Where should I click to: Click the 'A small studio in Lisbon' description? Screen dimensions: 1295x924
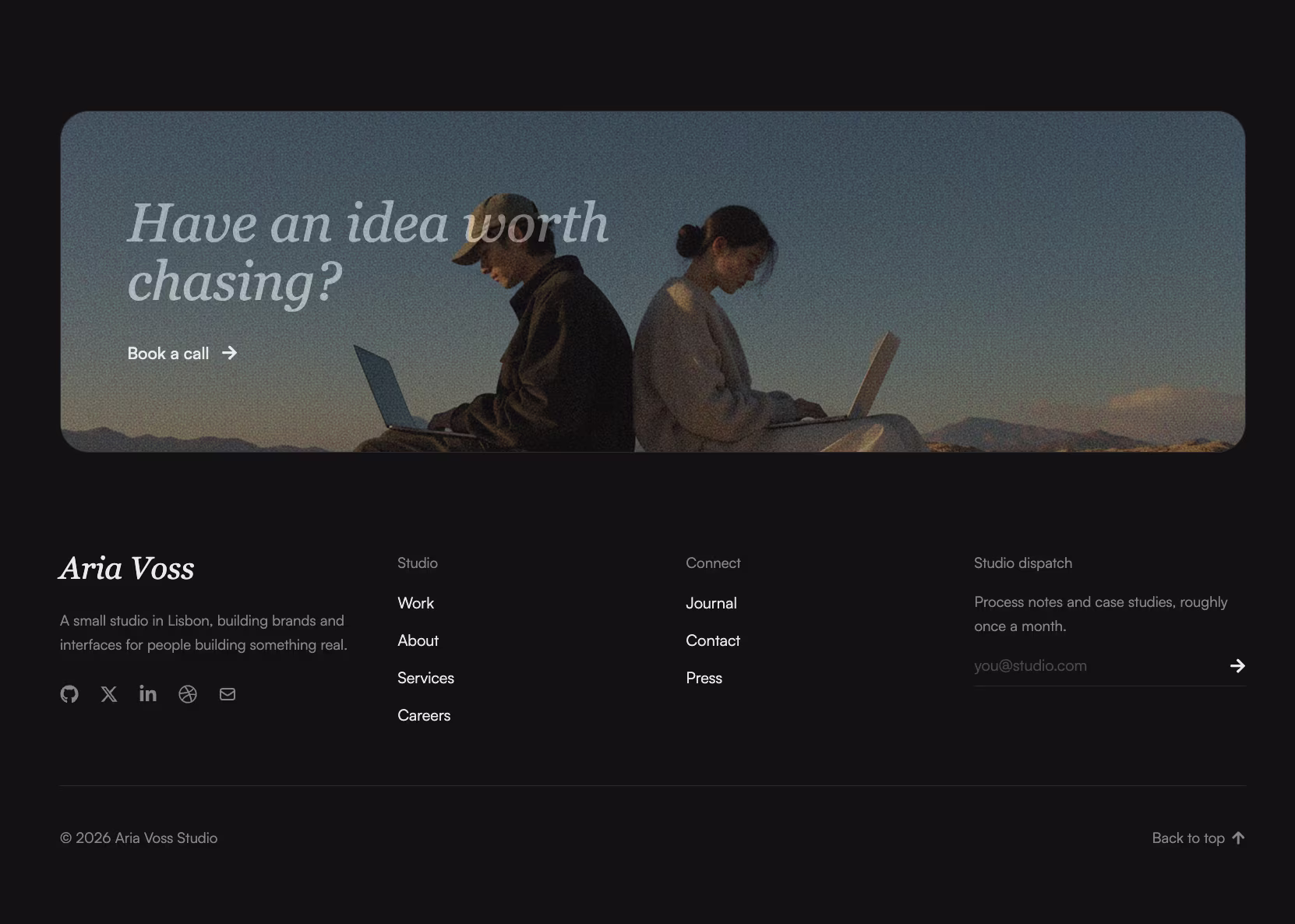coord(203,633)
